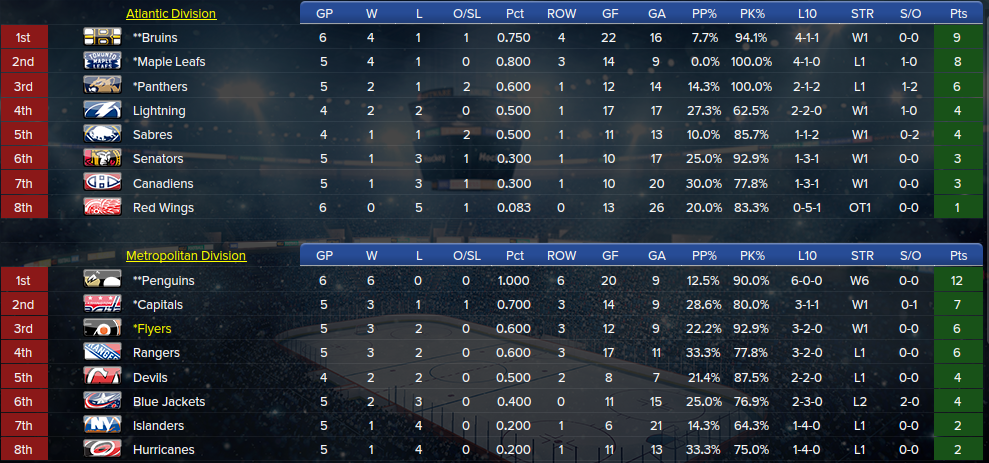Click the Hurricanes team logo
This screenshot has height=463, width=989.
(x=102, y=450)
